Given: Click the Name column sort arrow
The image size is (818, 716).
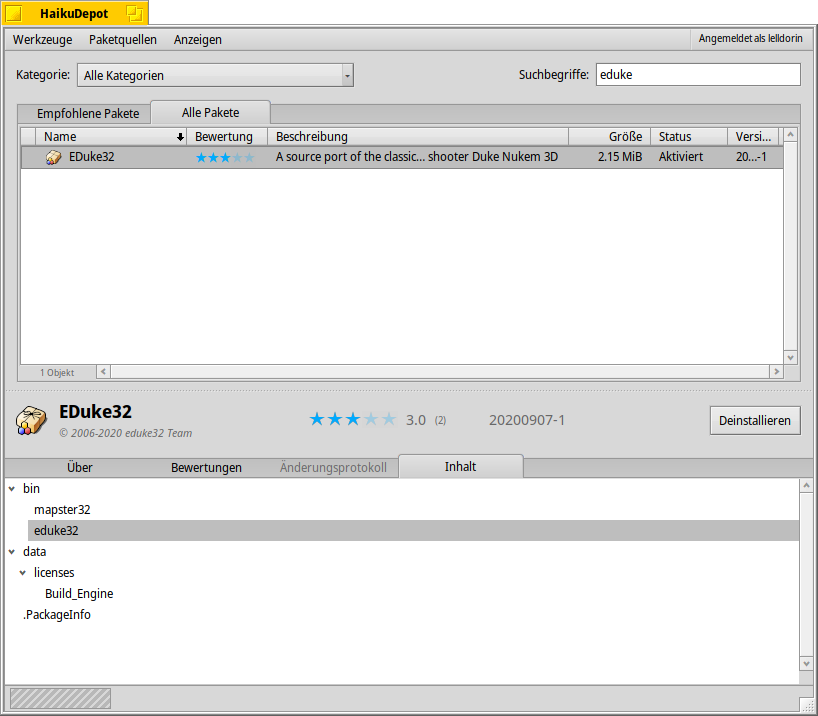Looking at the screenshot, I should [x=180, y=137].
